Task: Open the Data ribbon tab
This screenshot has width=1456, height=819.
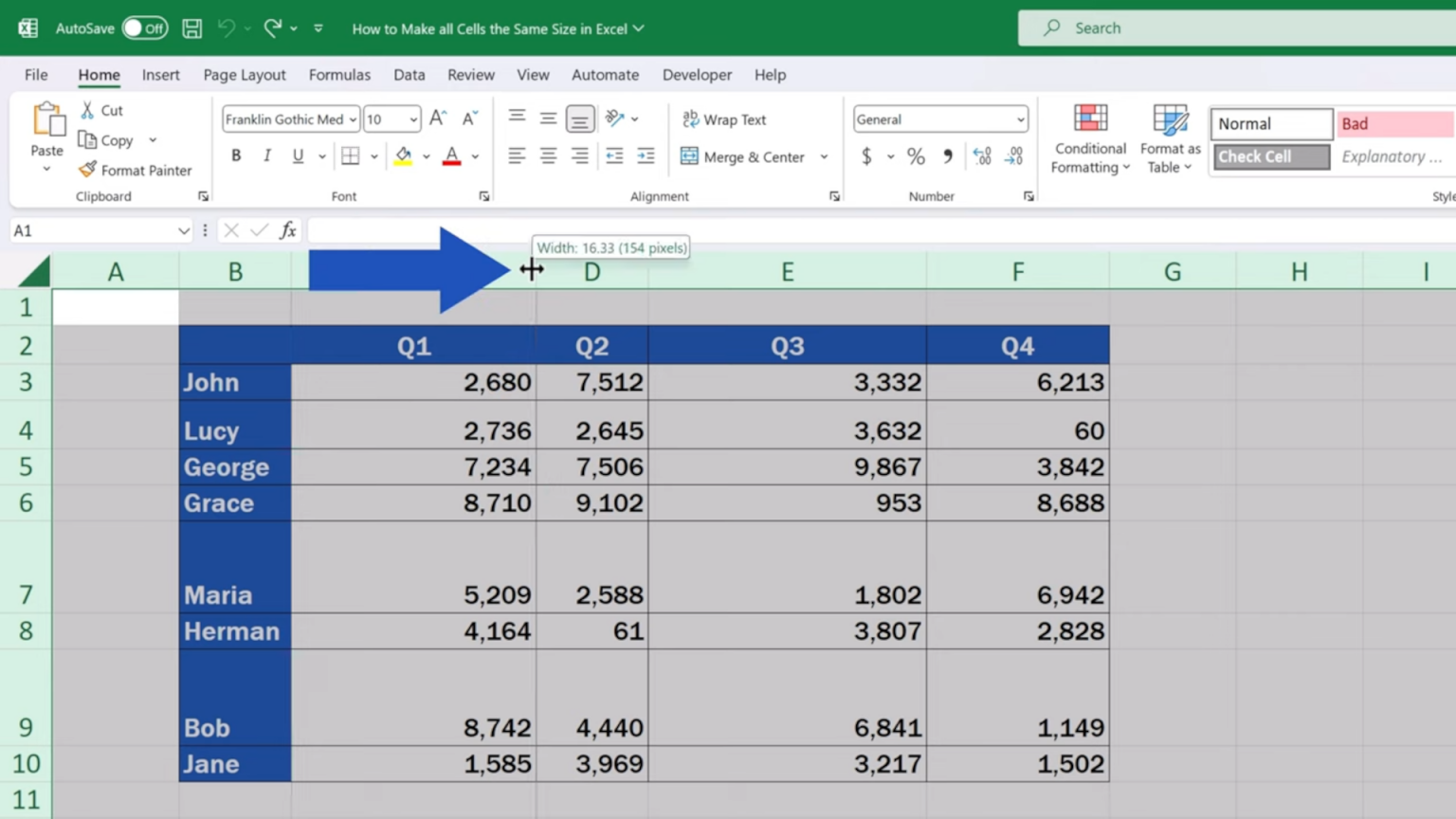Action: click(x=409, y=74)
